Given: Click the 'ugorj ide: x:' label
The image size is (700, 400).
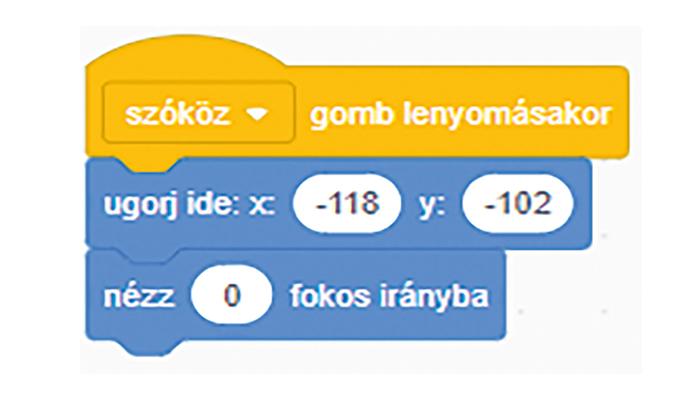Looking at the screenshot, I should 190,204.
